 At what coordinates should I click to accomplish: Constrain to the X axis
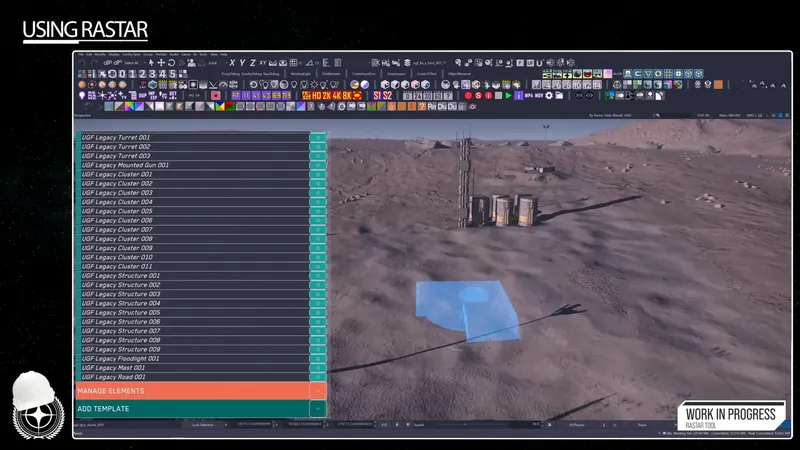[x=232, y=63]
